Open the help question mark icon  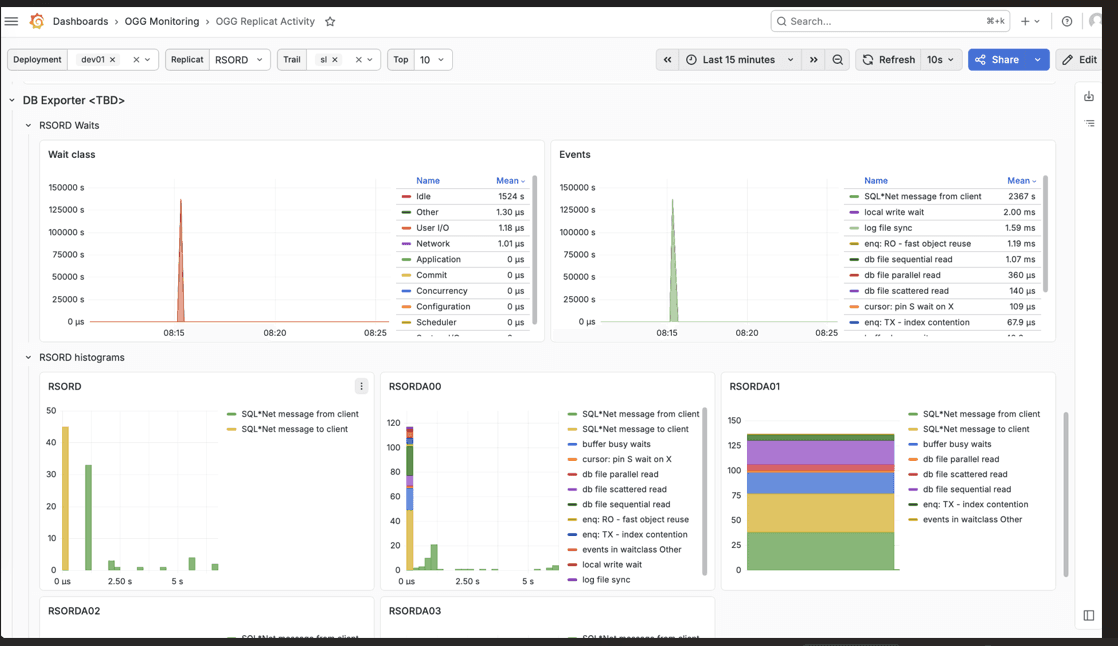[x=1067, y=21]
